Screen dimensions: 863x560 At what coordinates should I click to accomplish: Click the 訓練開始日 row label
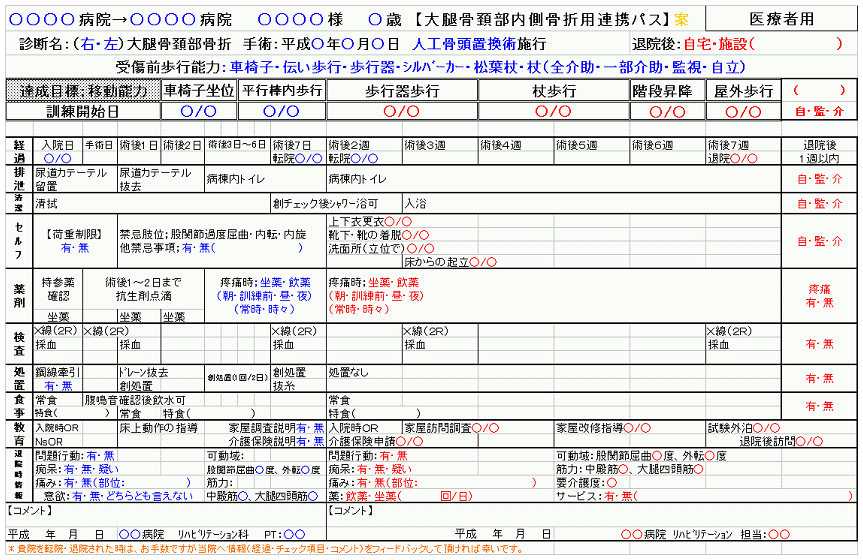[83, 111]
